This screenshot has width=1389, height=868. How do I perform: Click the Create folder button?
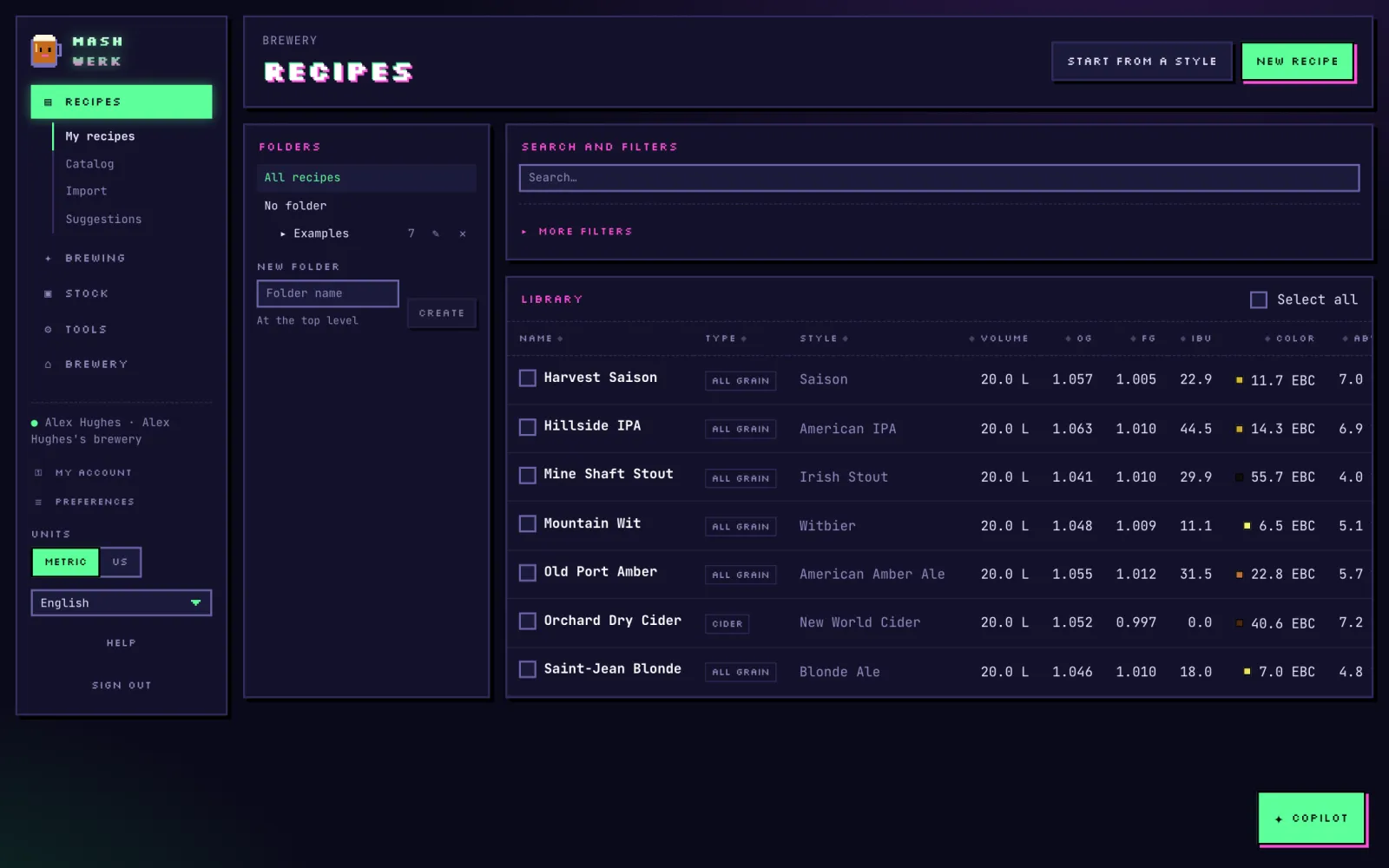click(x=442, y=313)
